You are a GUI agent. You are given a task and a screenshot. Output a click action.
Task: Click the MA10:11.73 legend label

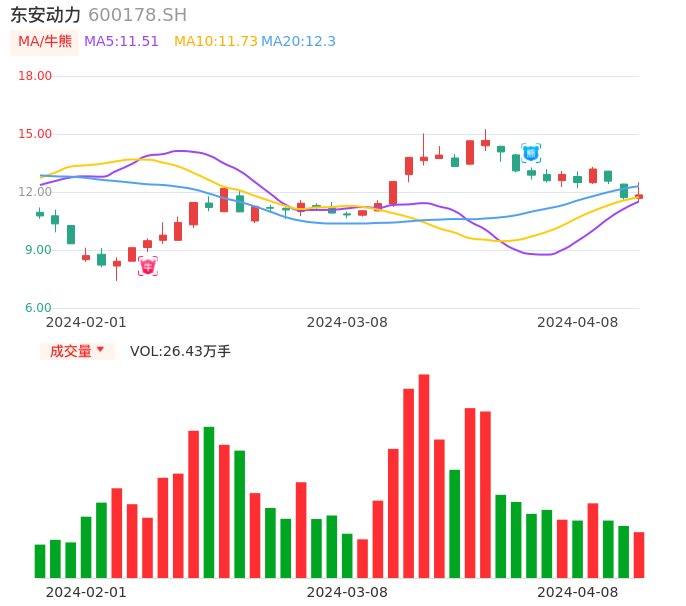click(216, 41)
